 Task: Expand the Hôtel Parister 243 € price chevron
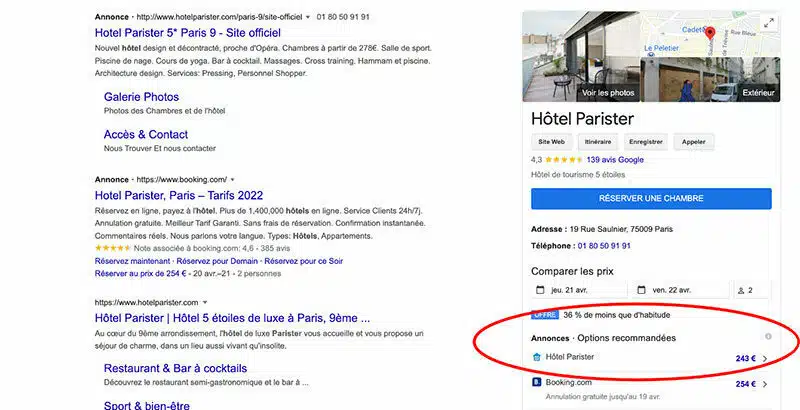coord(765,357)
